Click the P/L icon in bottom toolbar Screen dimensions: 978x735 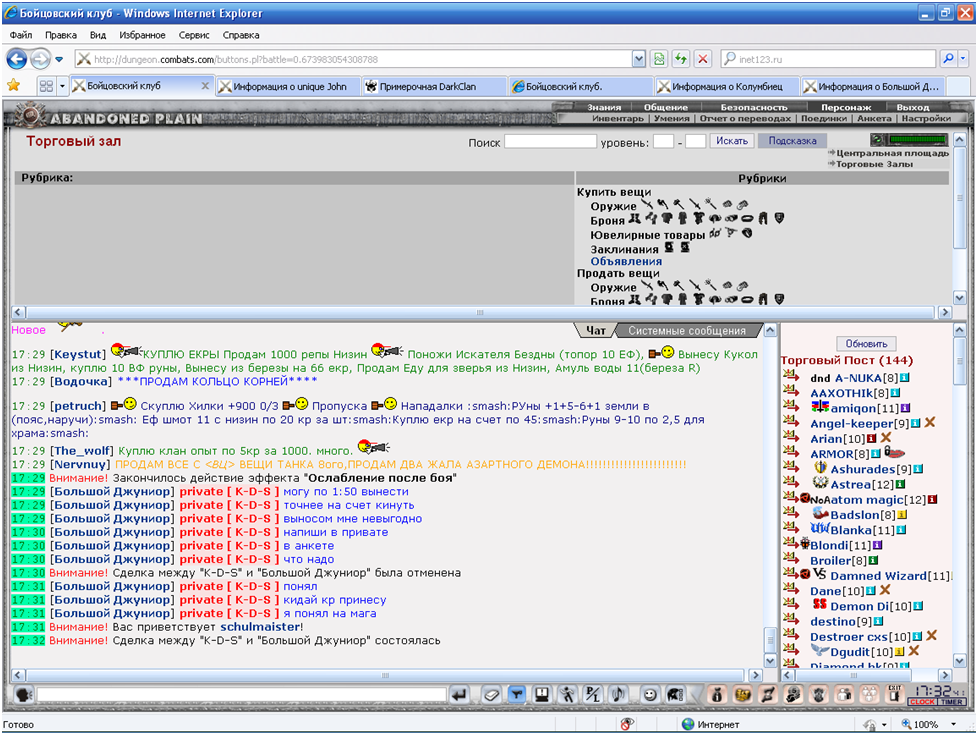click(x=593, y=694)
